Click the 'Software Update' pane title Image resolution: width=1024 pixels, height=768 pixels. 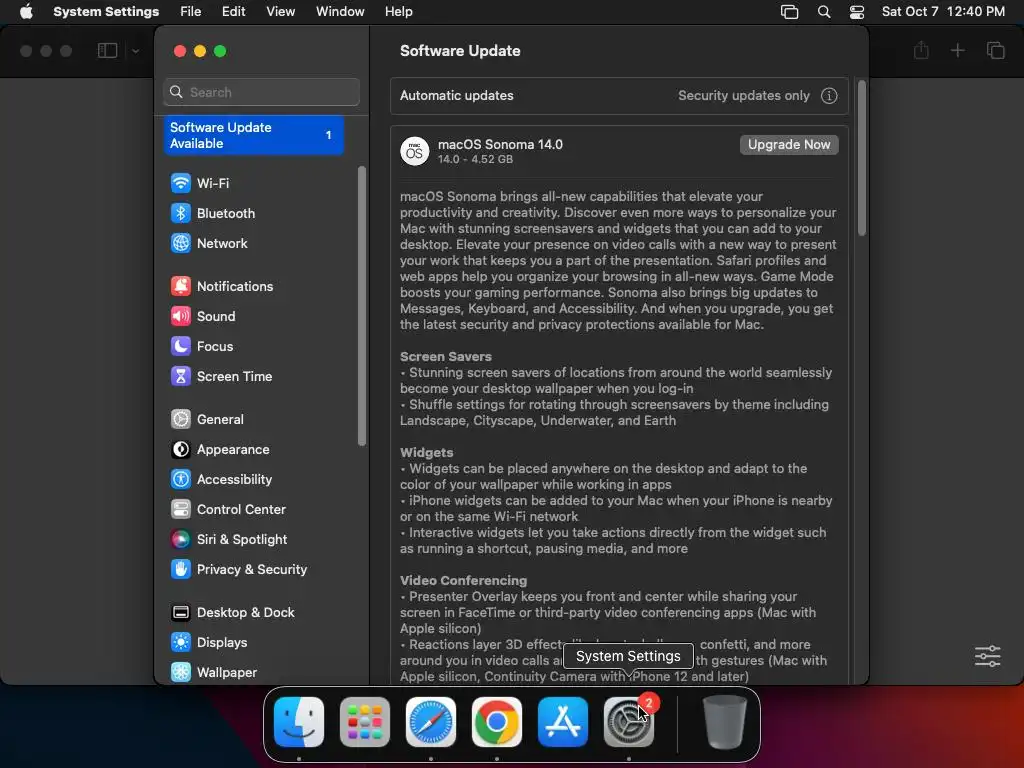pos(460,51)
